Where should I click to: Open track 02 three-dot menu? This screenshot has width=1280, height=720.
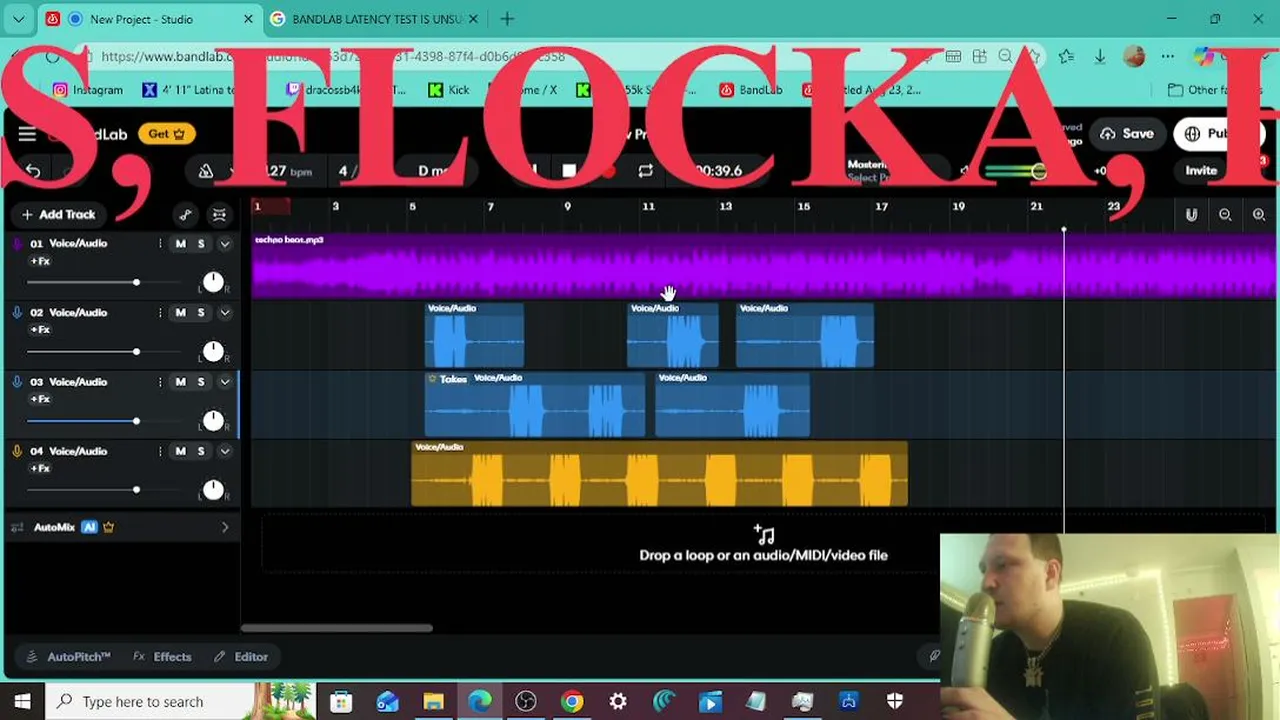pos(160,313)
